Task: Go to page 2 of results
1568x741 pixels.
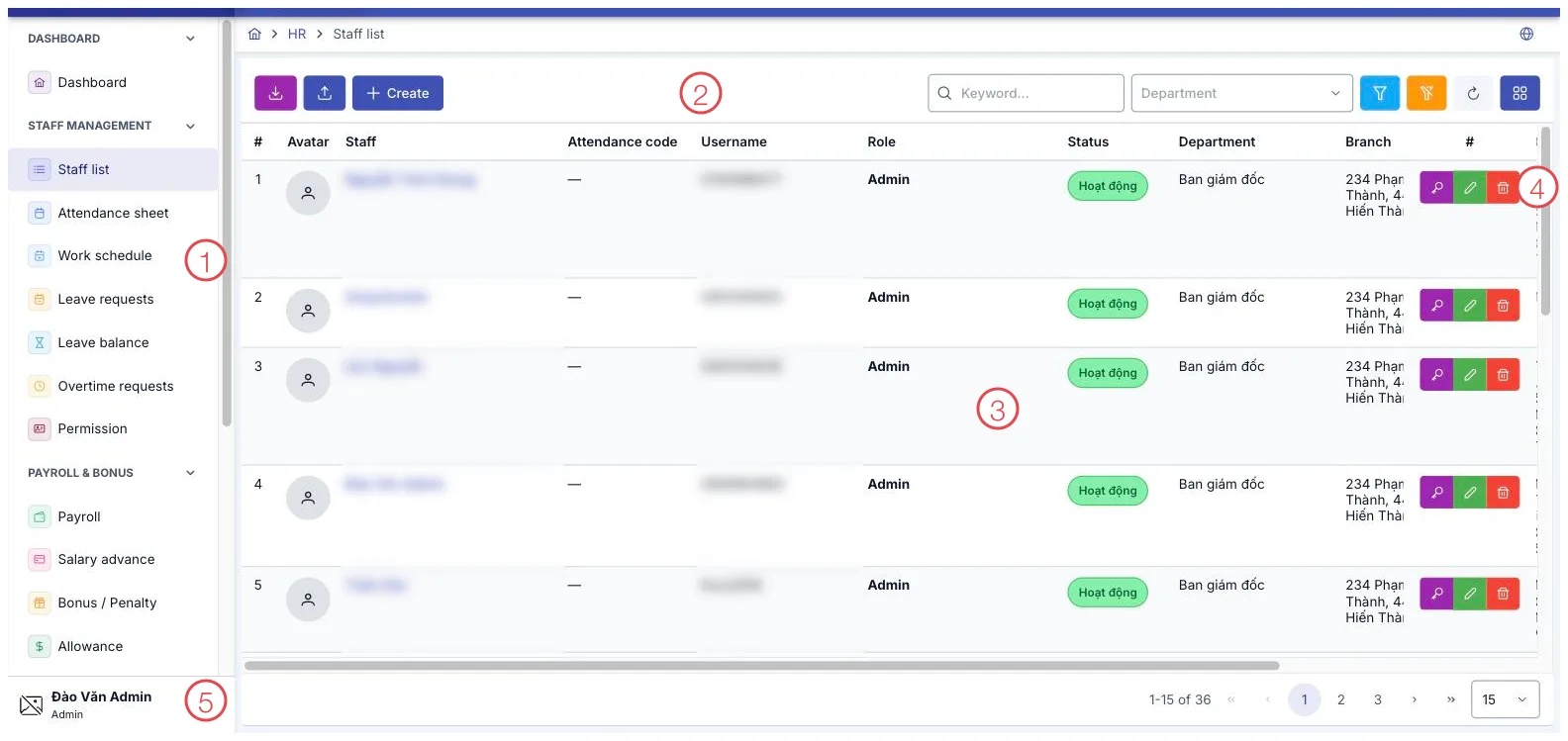Action: click(1341, 699)
